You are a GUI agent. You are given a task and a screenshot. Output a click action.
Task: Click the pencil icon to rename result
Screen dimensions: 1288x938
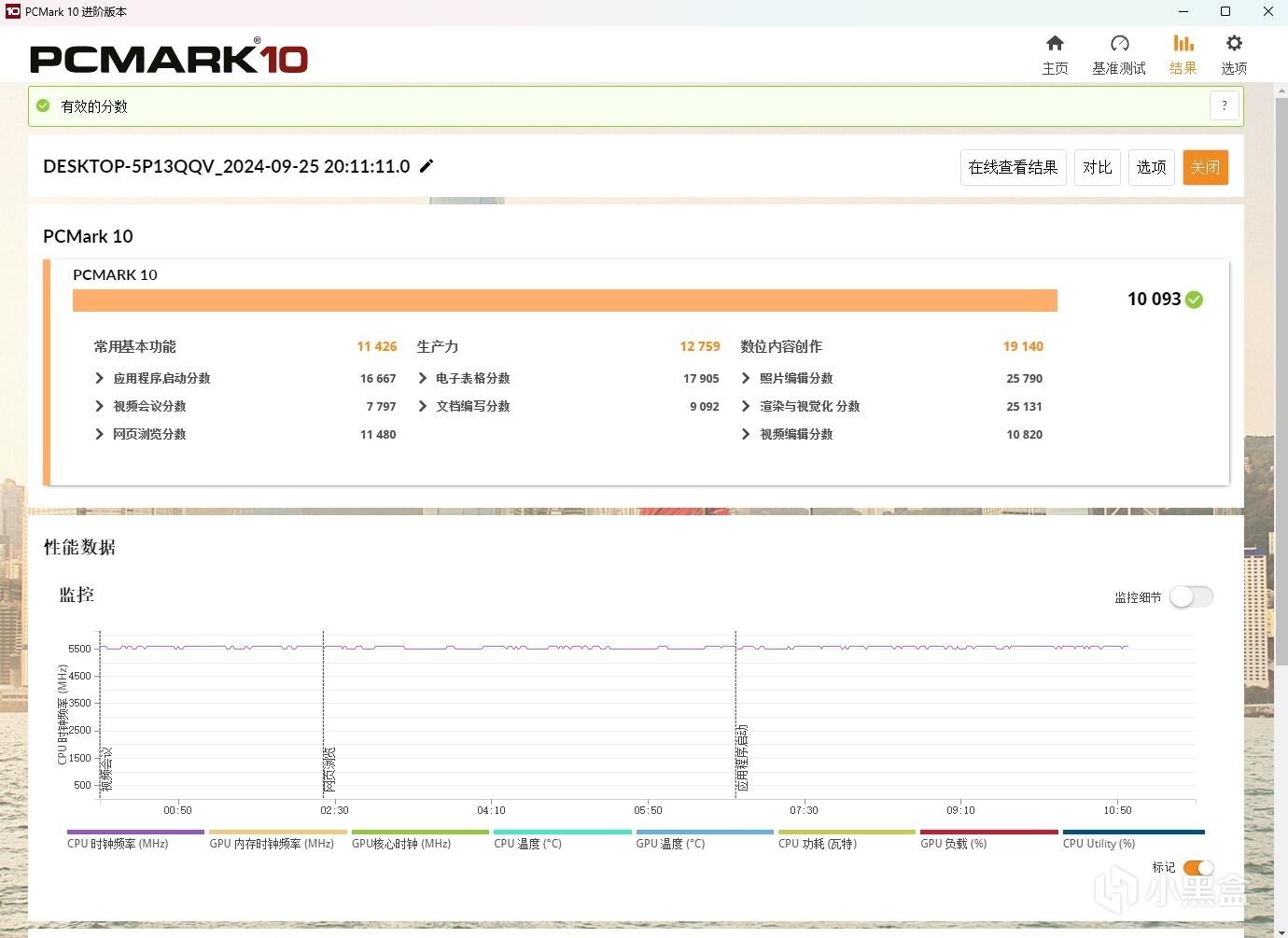click(x=427, y=166)
